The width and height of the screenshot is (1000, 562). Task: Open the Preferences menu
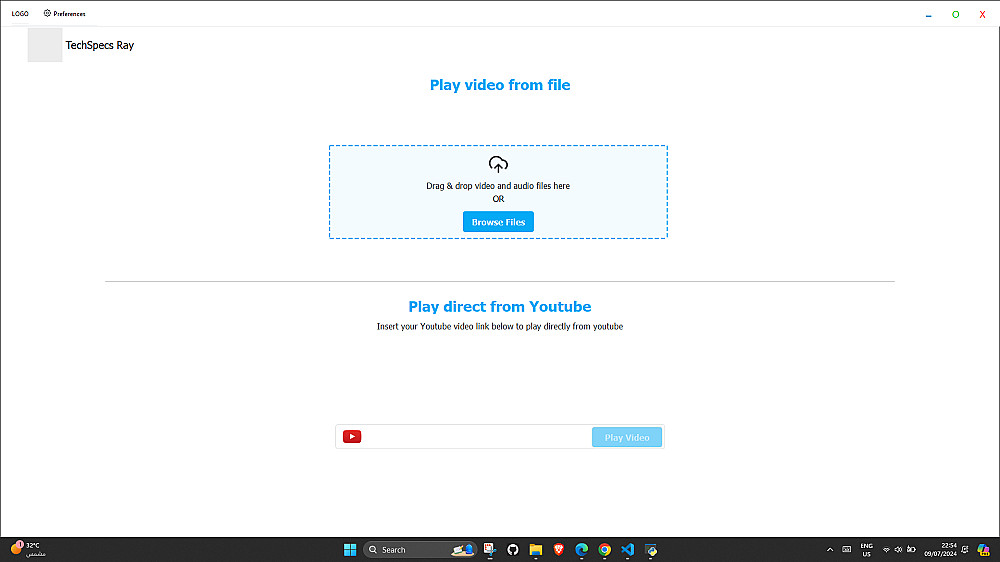pos(64,13)
